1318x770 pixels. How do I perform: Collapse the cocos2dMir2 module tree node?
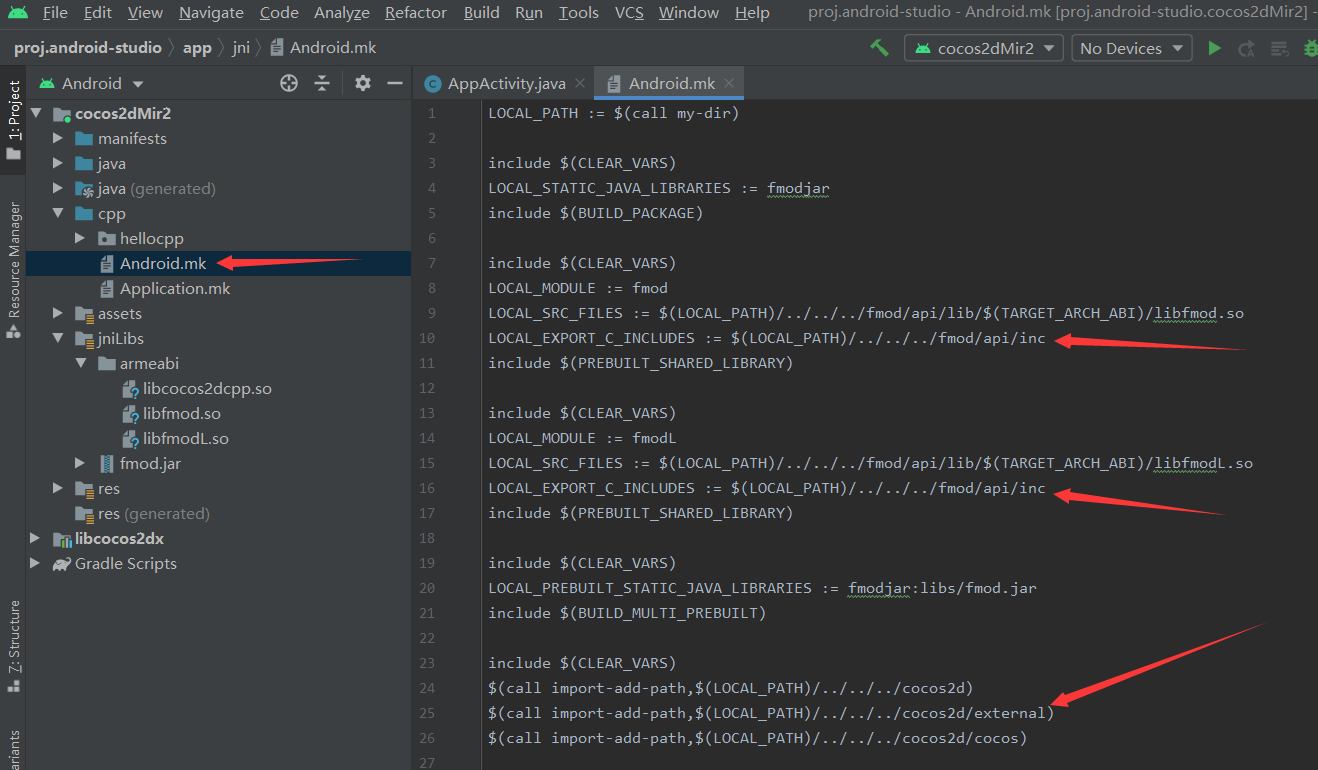tap(36, 114)
